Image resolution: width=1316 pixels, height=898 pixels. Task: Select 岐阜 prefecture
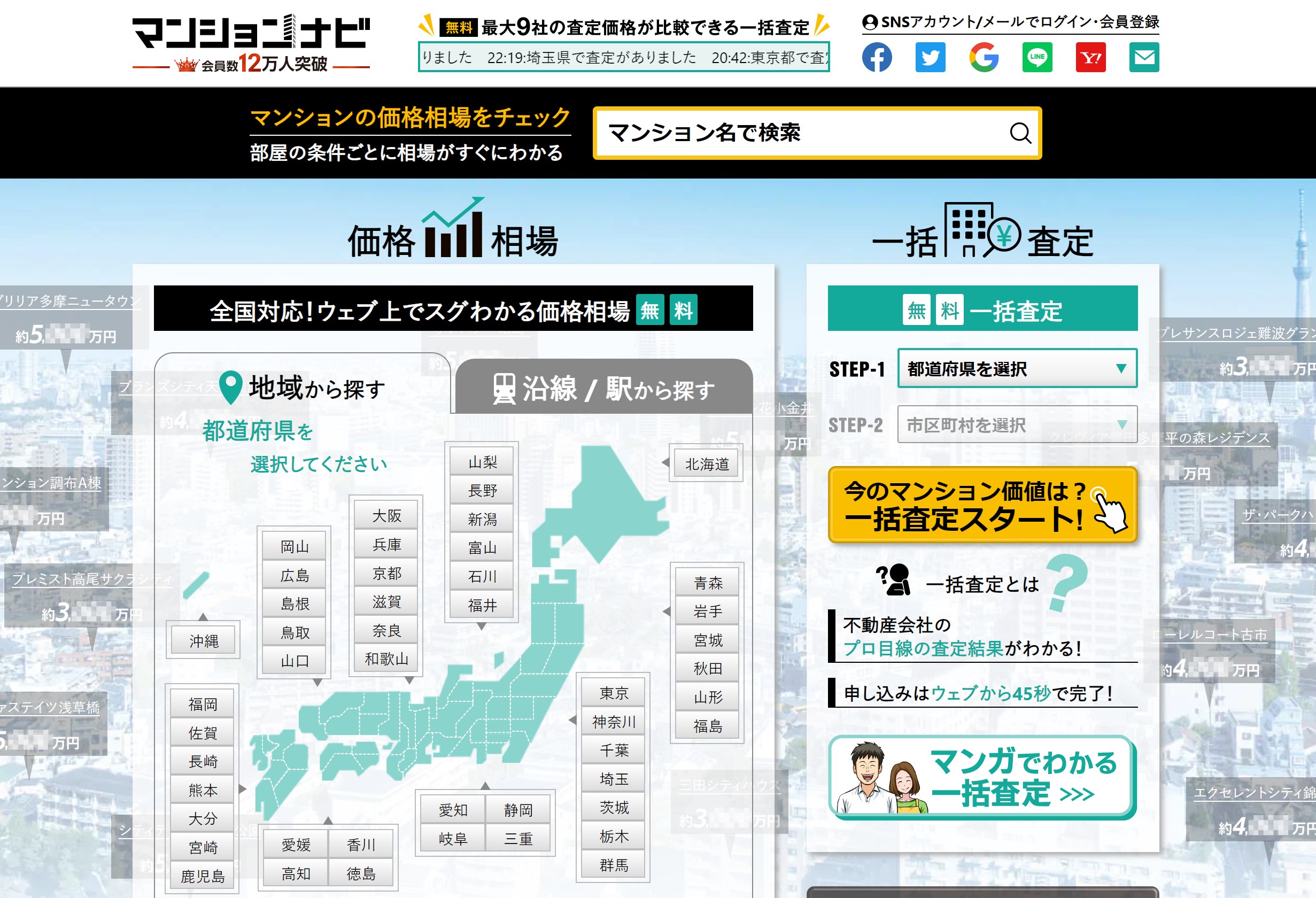pyautogui.click(x=452, y=838)
